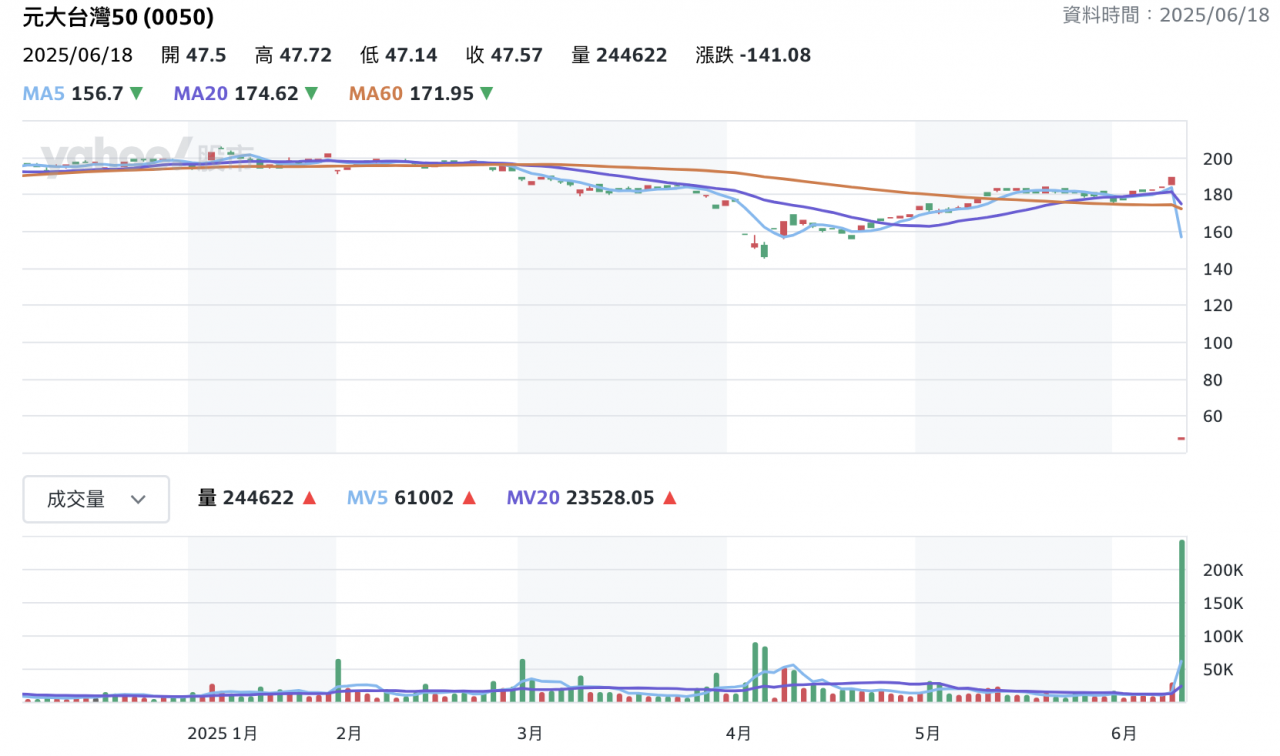Click the 150K volume axis label

1222,603
